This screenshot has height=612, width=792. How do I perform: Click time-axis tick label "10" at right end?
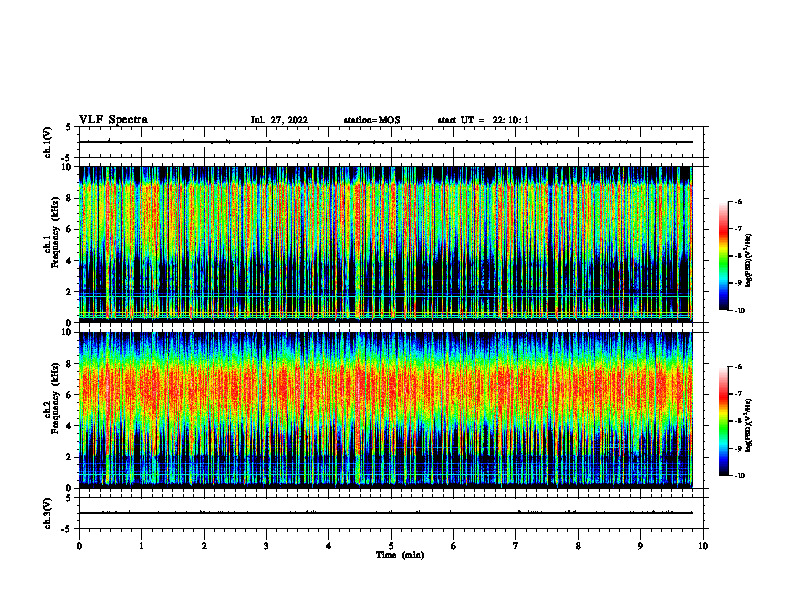(703, 546)
